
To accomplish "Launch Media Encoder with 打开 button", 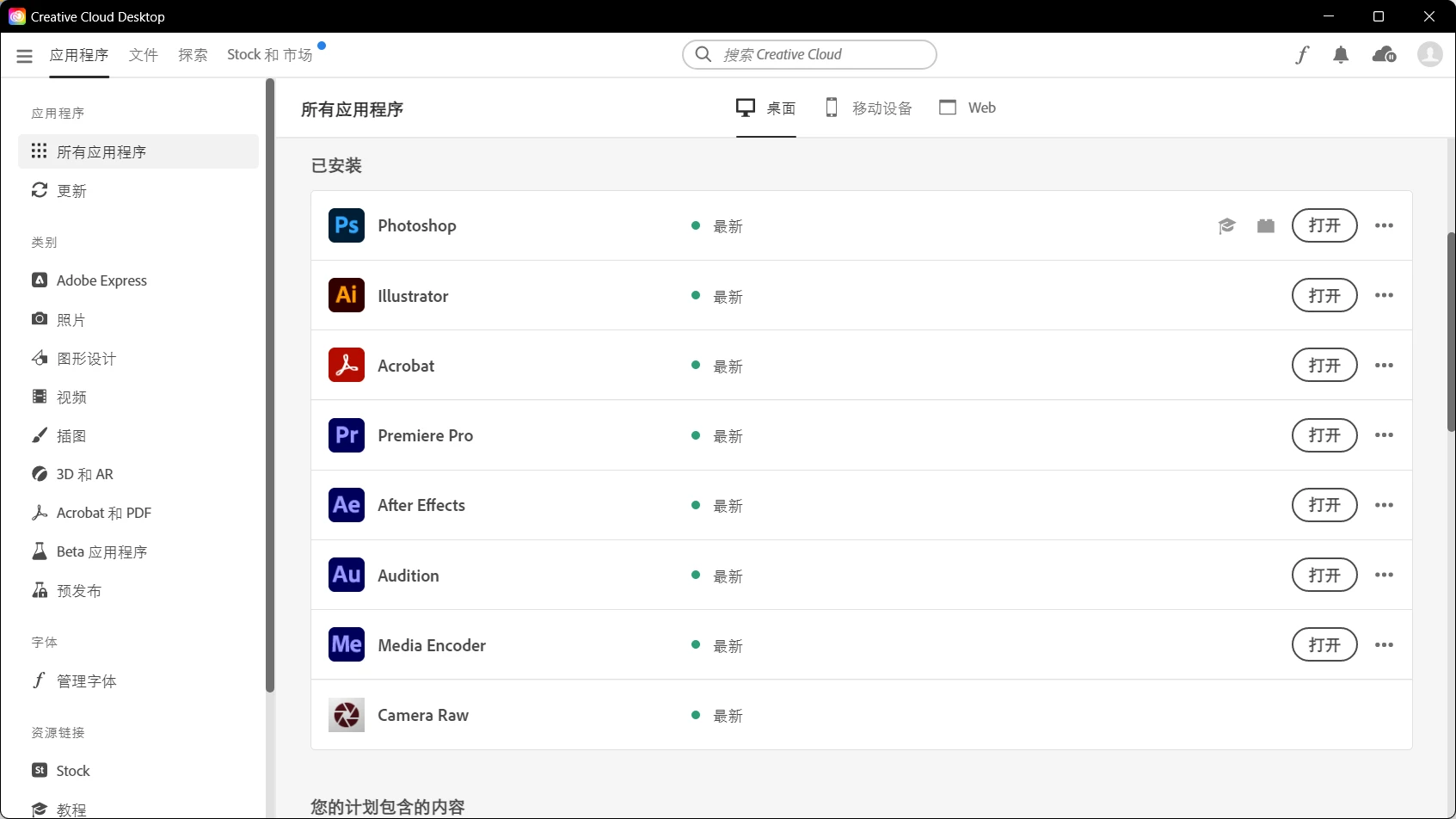I will click(x=1324, y=644).
